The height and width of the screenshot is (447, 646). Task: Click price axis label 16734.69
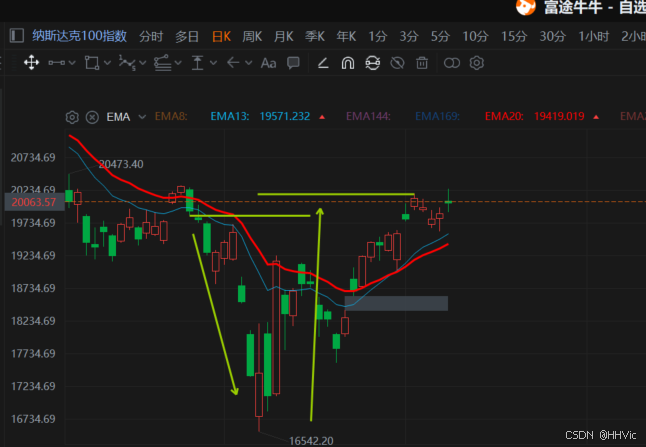pyautogui.click(x=33, y=419)
